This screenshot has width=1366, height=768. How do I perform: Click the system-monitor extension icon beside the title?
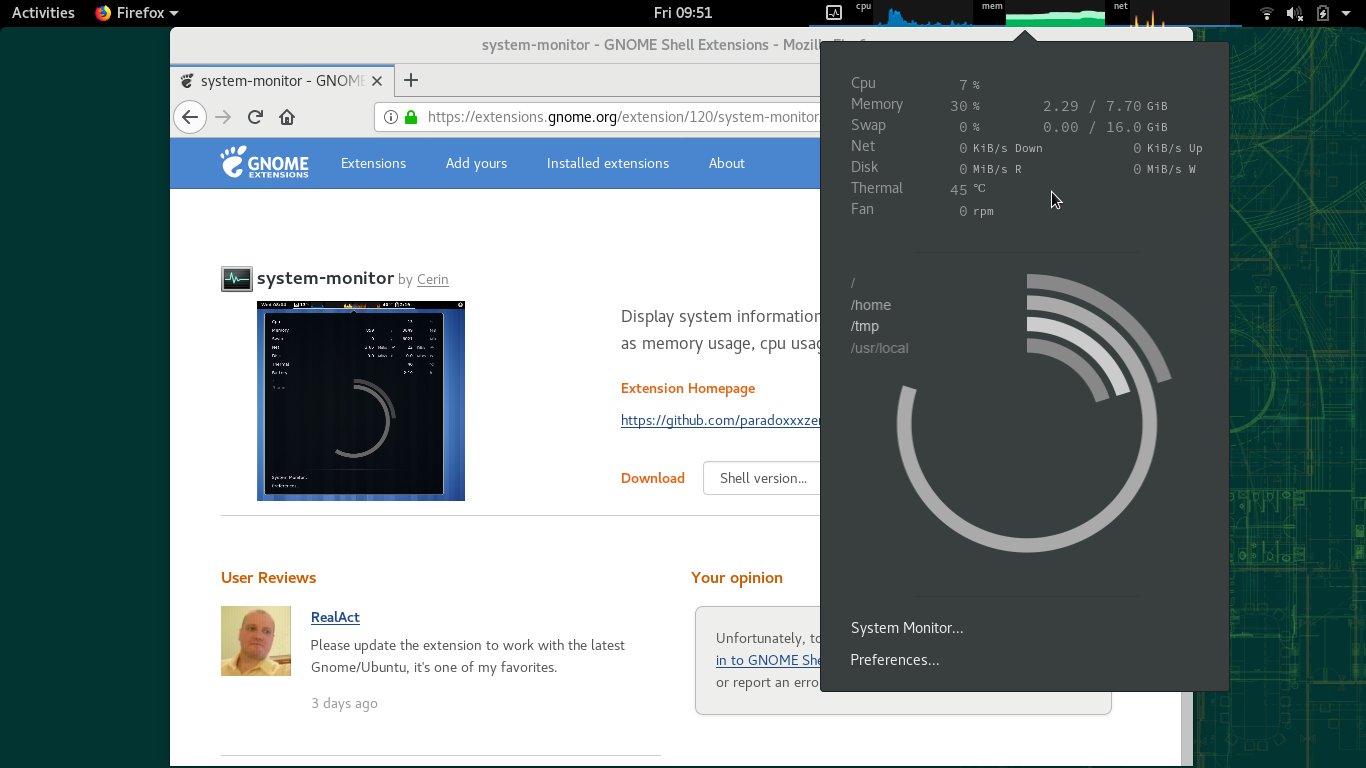click(x=237, y=279)
